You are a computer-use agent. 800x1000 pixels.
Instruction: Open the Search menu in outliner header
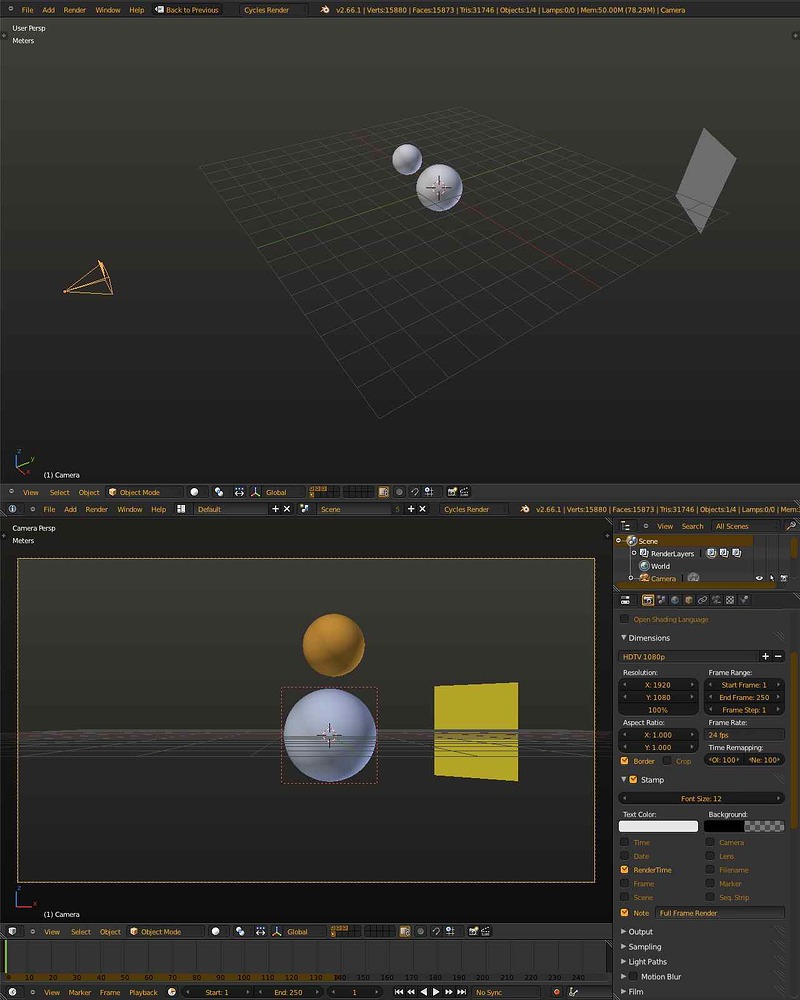pos(692,526)
